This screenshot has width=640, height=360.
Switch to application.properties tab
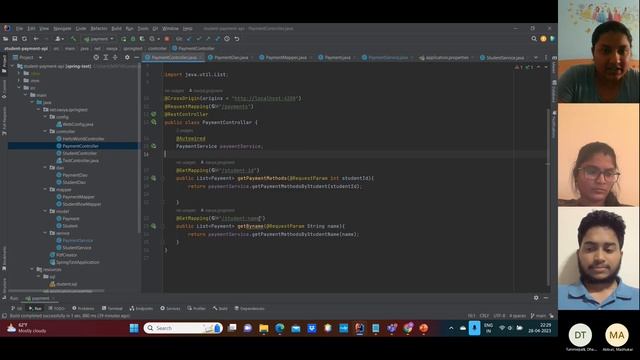click(x=446, y=58)
